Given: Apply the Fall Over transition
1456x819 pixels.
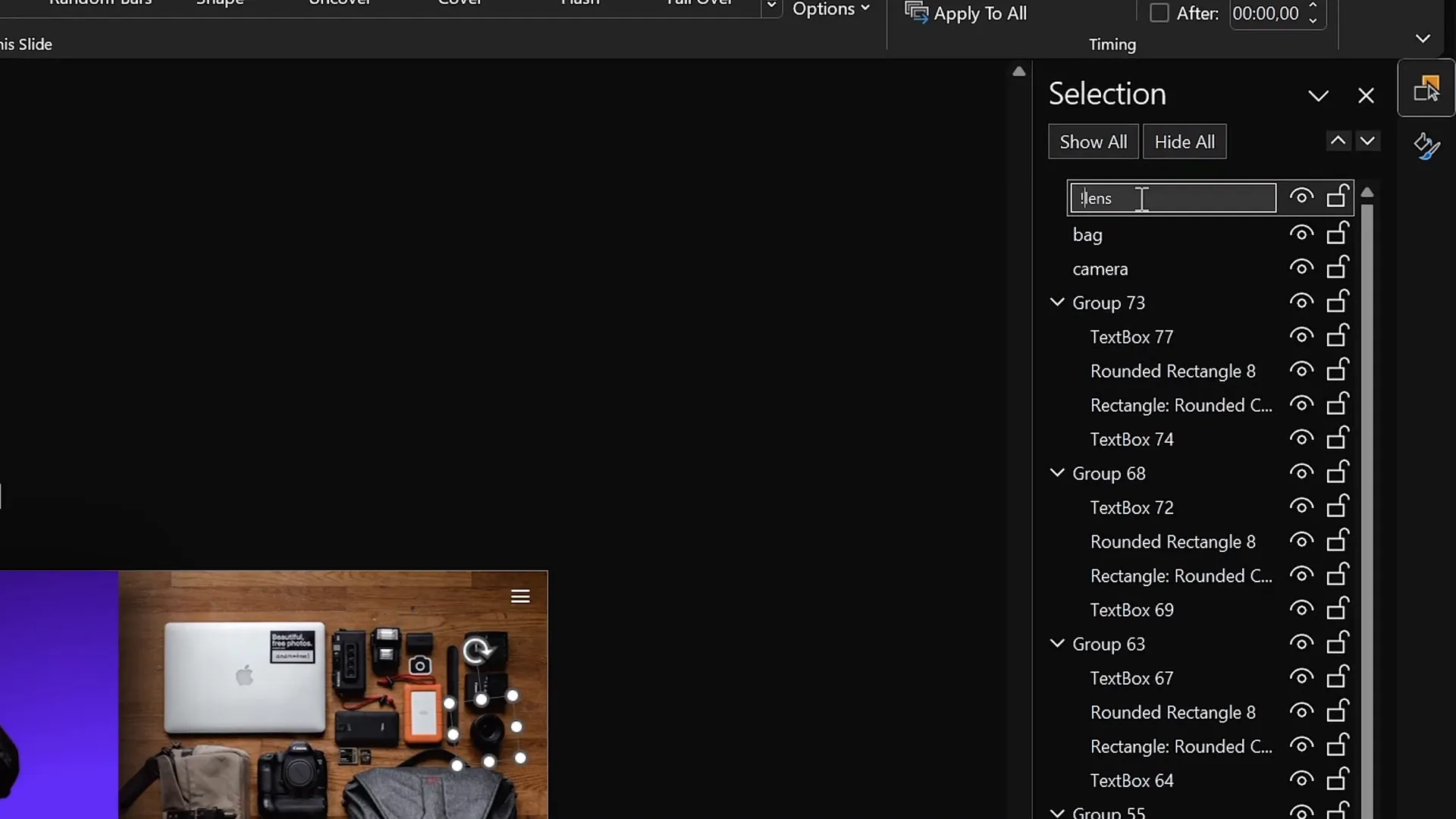Looking at the screenshot, I should [x=699, y=4].
